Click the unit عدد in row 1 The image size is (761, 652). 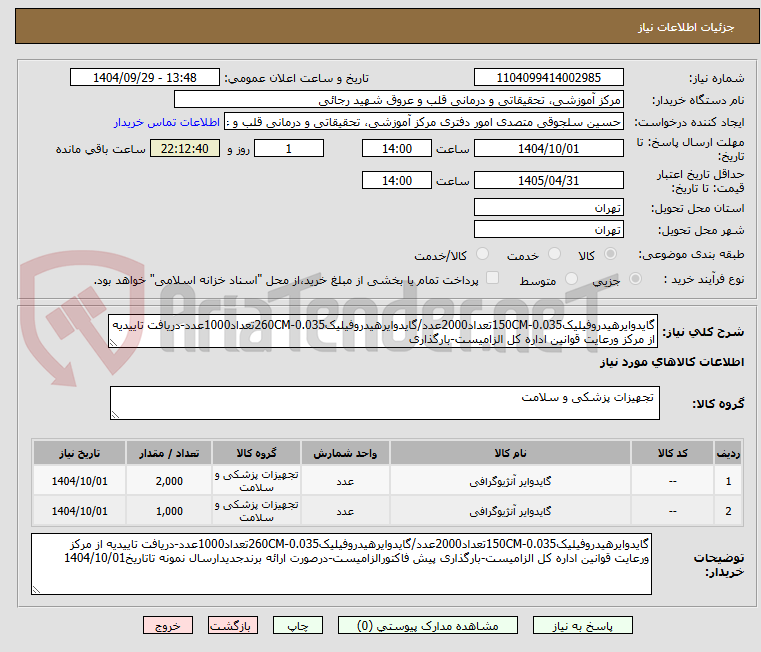(345, 481)
